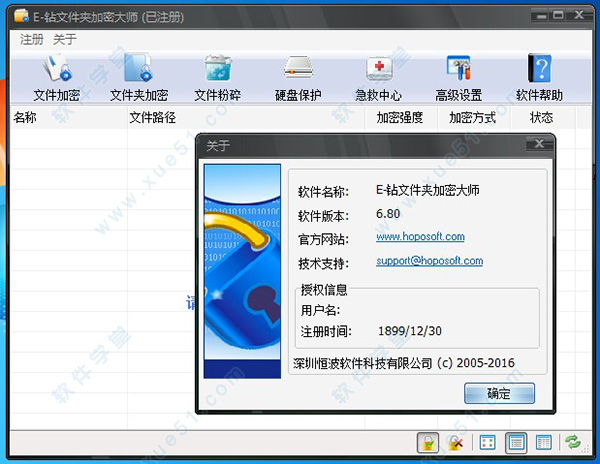Viewport: 600px width, 464px height.
Task: Open the 文件加密 file encryption tool
Action: click(x=57, y=78)
